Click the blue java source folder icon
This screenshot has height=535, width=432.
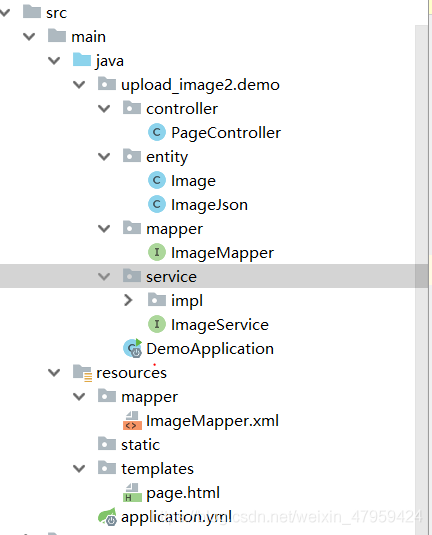(82, 60)
